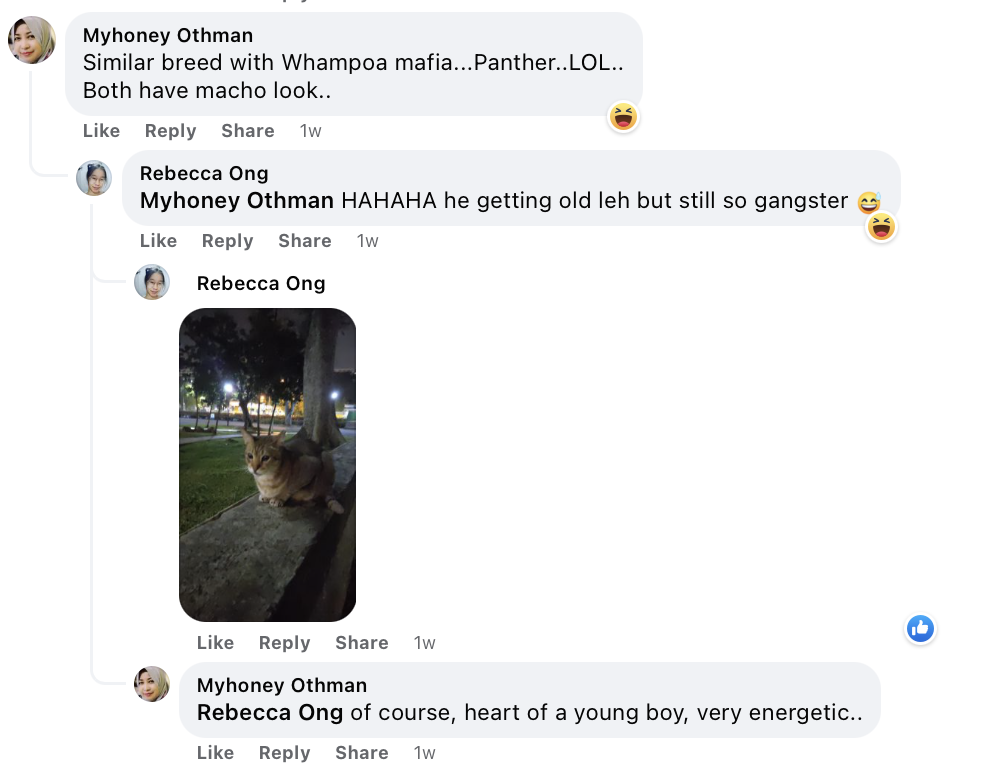Click Myhoney Othman's avatar on the bottom reply
The height and width of the screenshot is (770, 1000).
click(x=152, y=684)
